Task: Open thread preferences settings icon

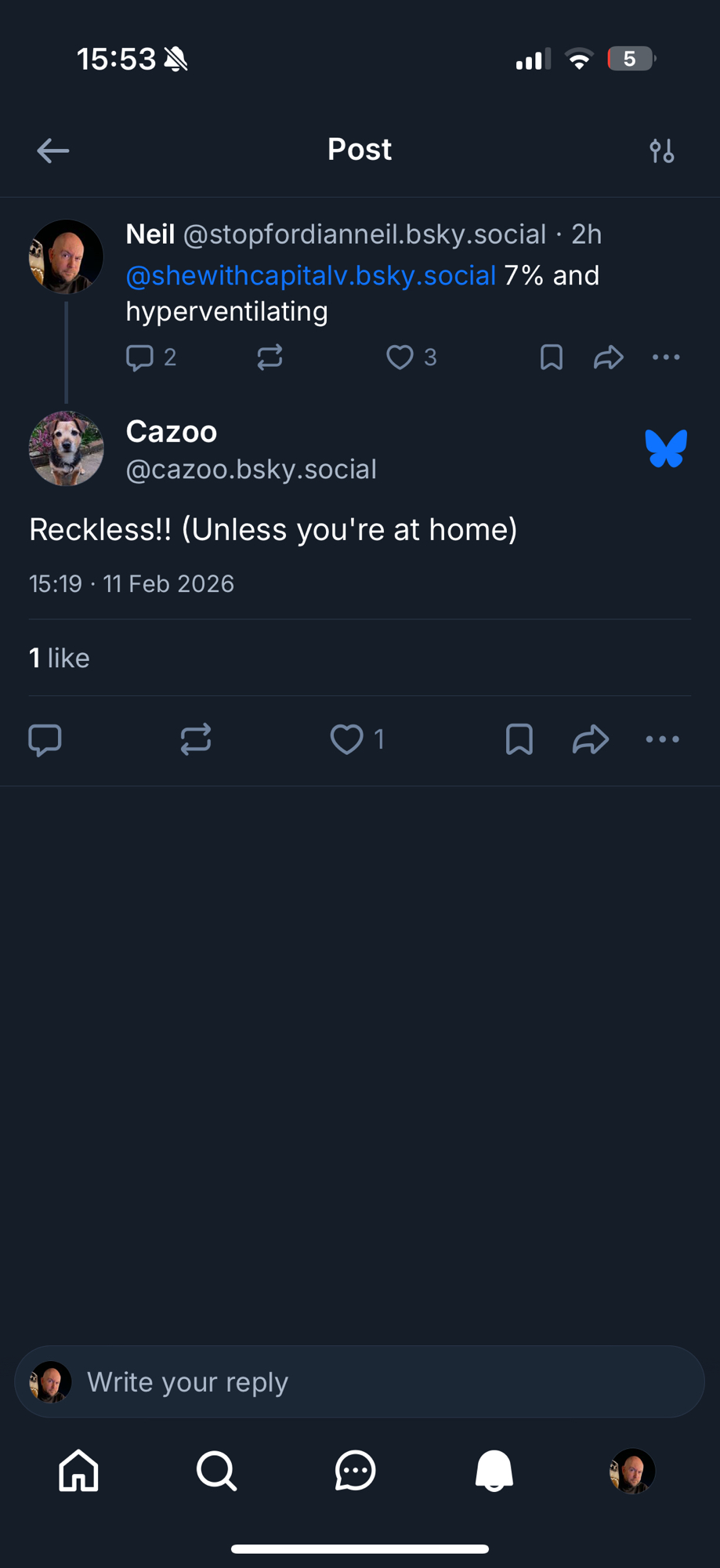Action: pos(662,151)
